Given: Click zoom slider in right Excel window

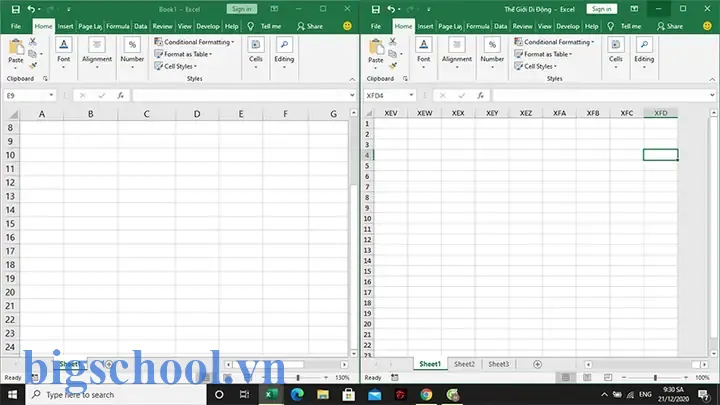Looking at the screenshot, I should point(655,377).
